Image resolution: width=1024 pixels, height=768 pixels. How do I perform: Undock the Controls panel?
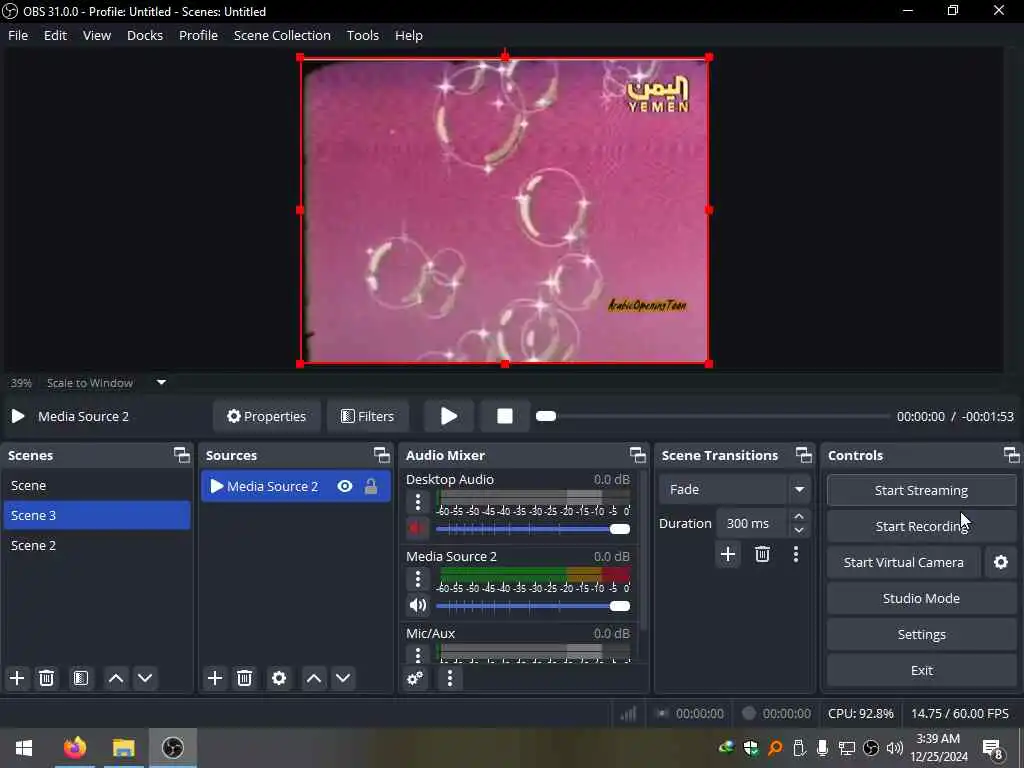(1011, 455)
